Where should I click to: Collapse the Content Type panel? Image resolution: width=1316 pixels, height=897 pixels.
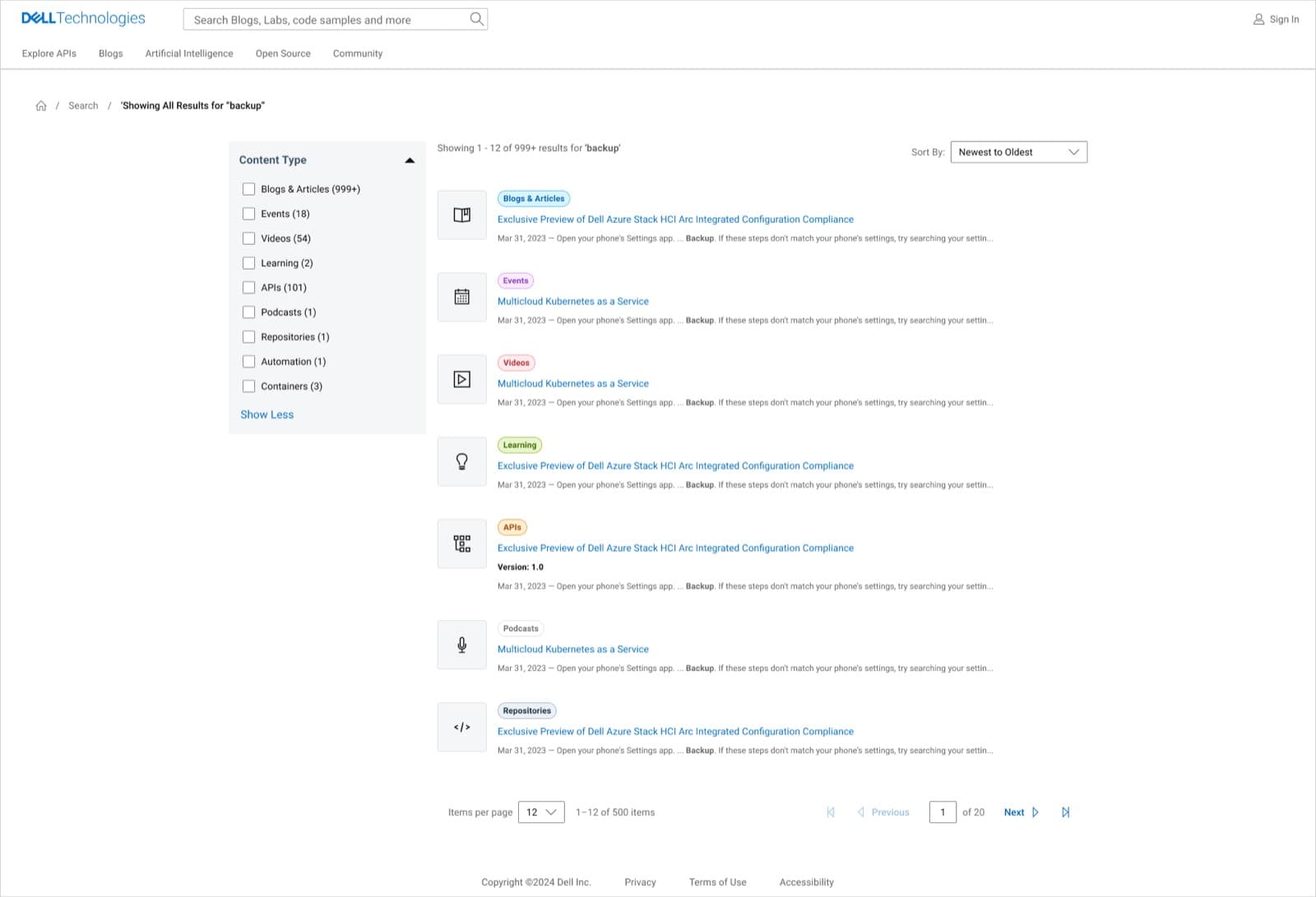coord(410,160)
